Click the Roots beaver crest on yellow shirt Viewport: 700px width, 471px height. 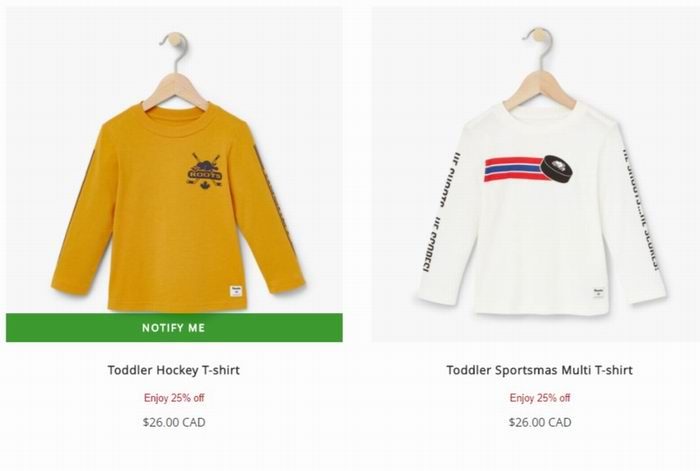[204, 171]
